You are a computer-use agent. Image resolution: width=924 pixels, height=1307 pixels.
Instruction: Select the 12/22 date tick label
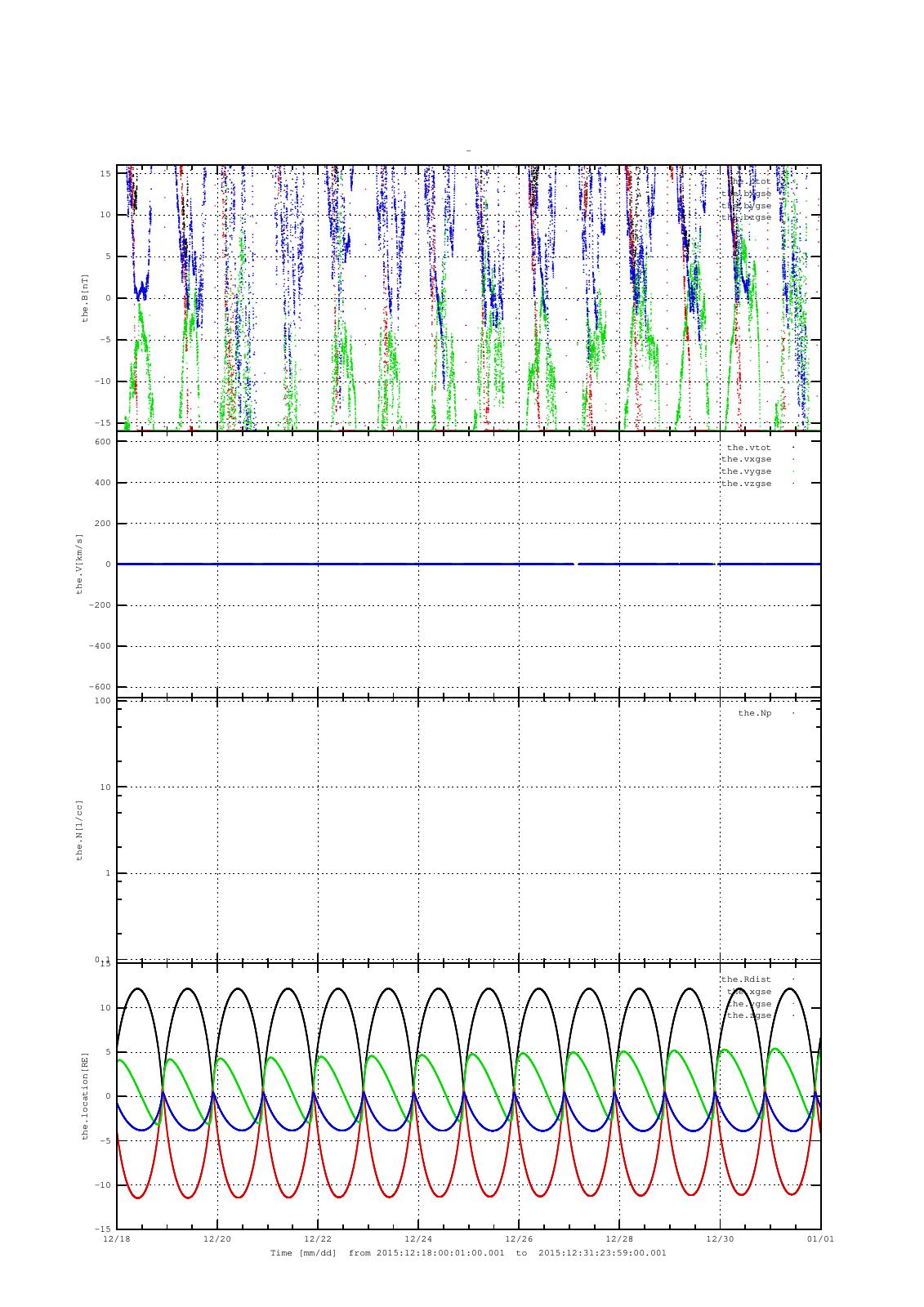pos(318,1239)
